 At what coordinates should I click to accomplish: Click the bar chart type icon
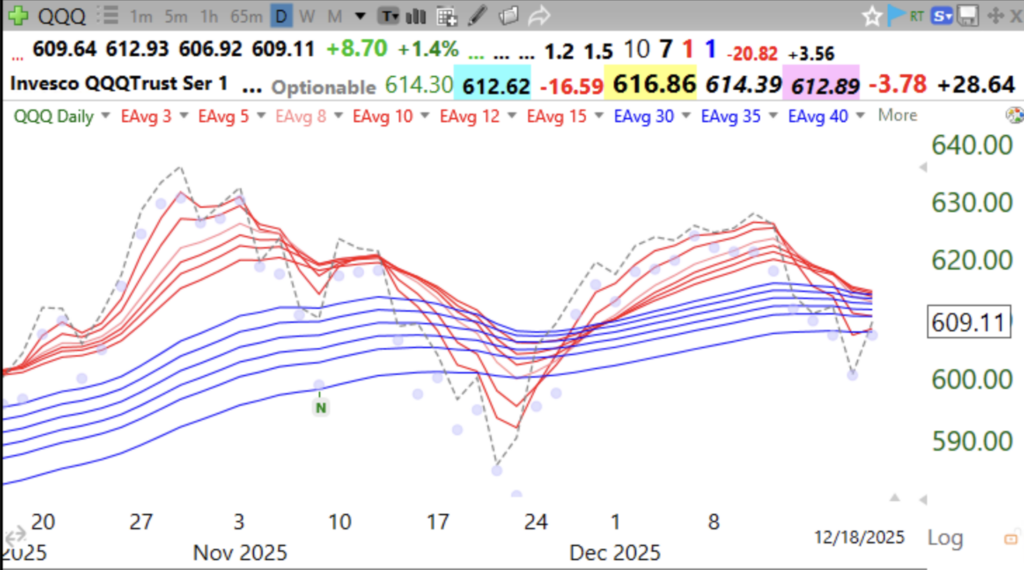(415, 17)
